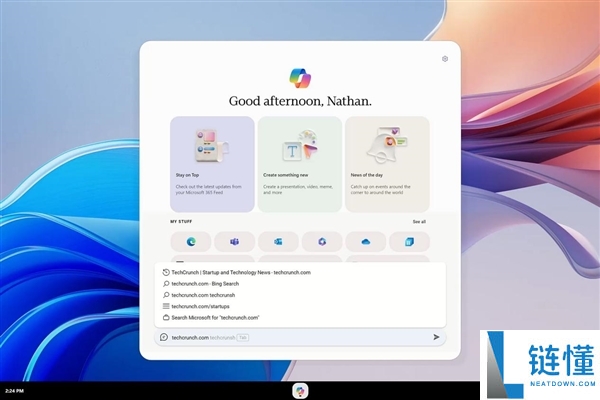This screenshot has width=600, height=400.
Task: Click the chat icon in the prompt box
Action: (164, 337)
